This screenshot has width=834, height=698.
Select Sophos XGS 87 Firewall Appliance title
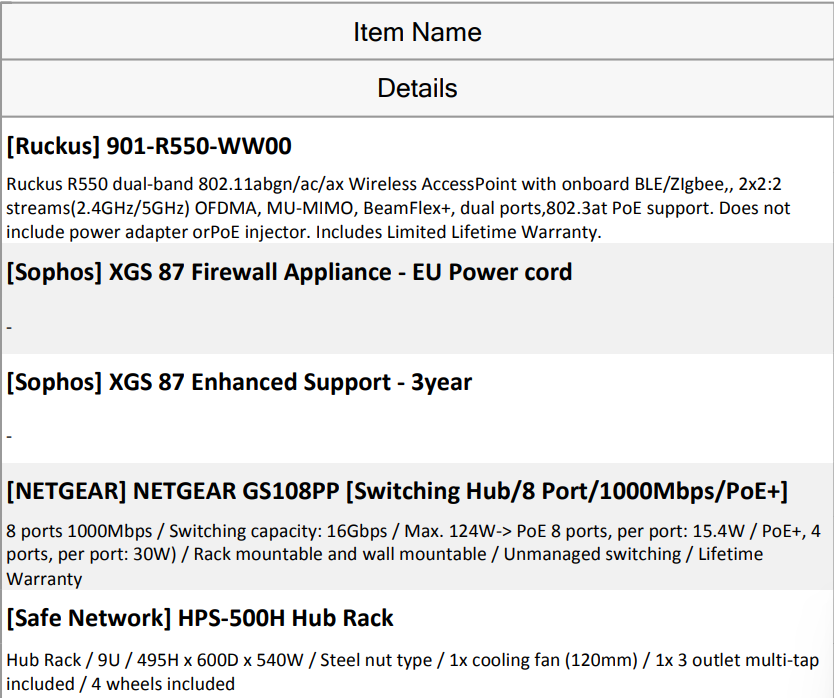(289, 272)
